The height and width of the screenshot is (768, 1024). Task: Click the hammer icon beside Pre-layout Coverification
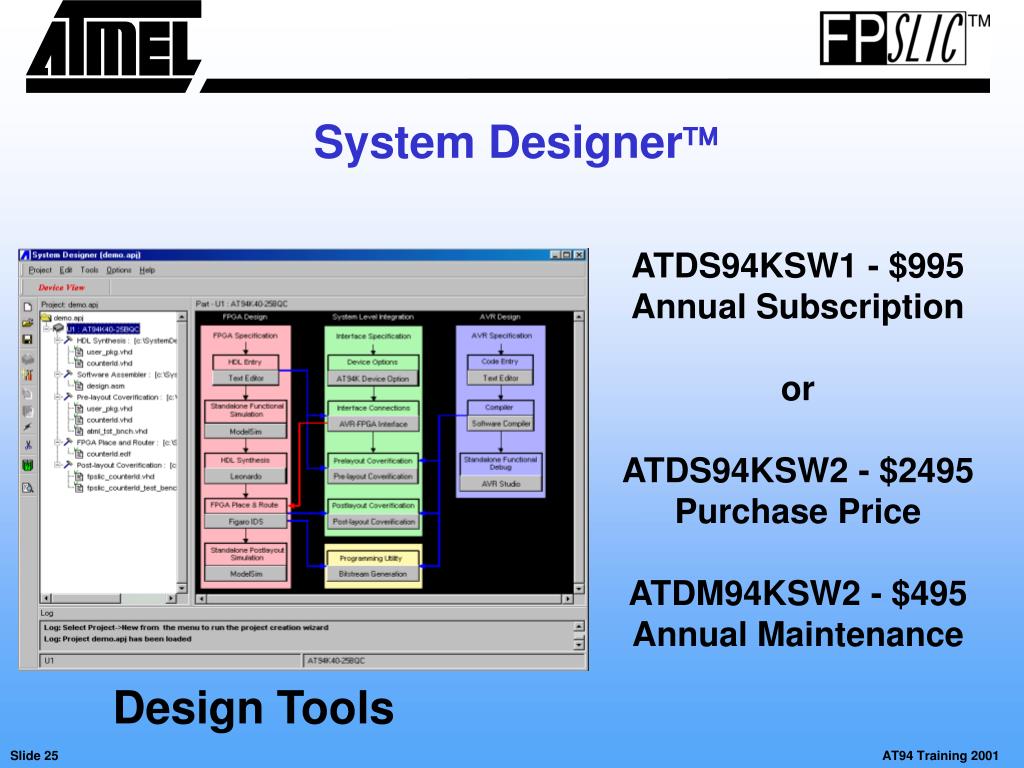click(x=69, y=396)
